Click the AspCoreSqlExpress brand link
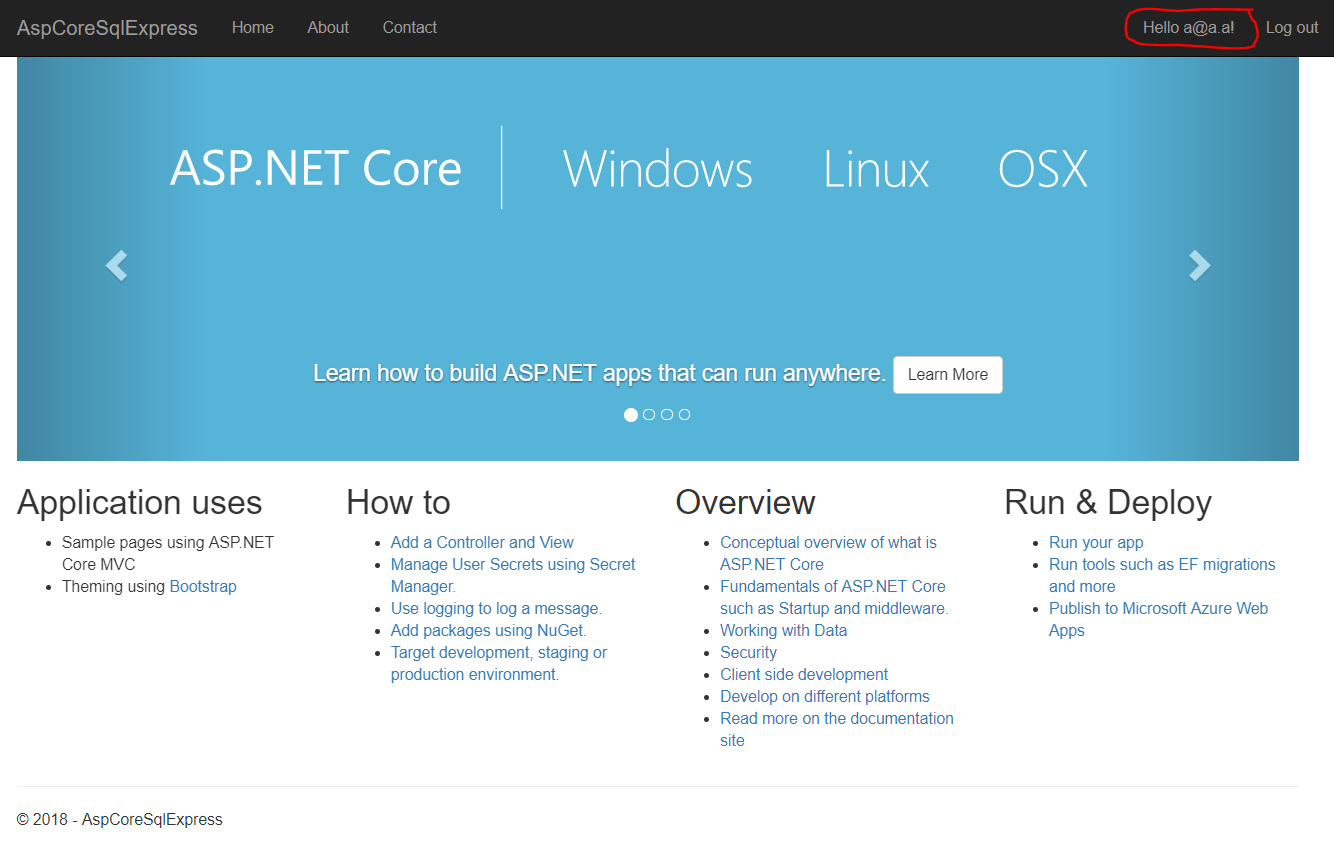Image resolution: width=1334 pixels, height=851 pixels. tap(107, 28)
